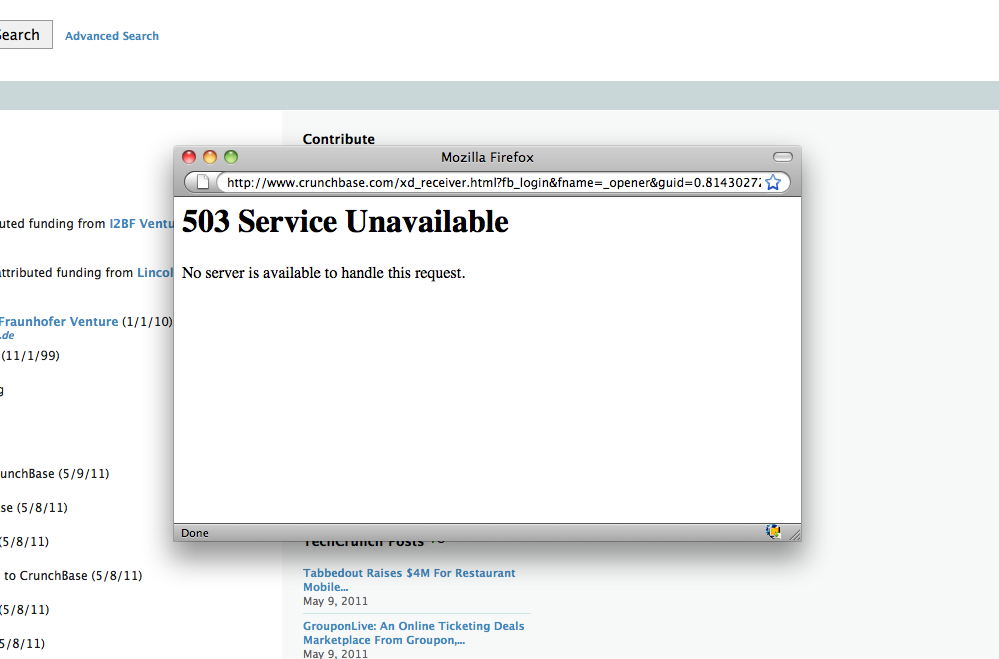
Task: Click the status bar add-on icon
Action: point(773,532)
